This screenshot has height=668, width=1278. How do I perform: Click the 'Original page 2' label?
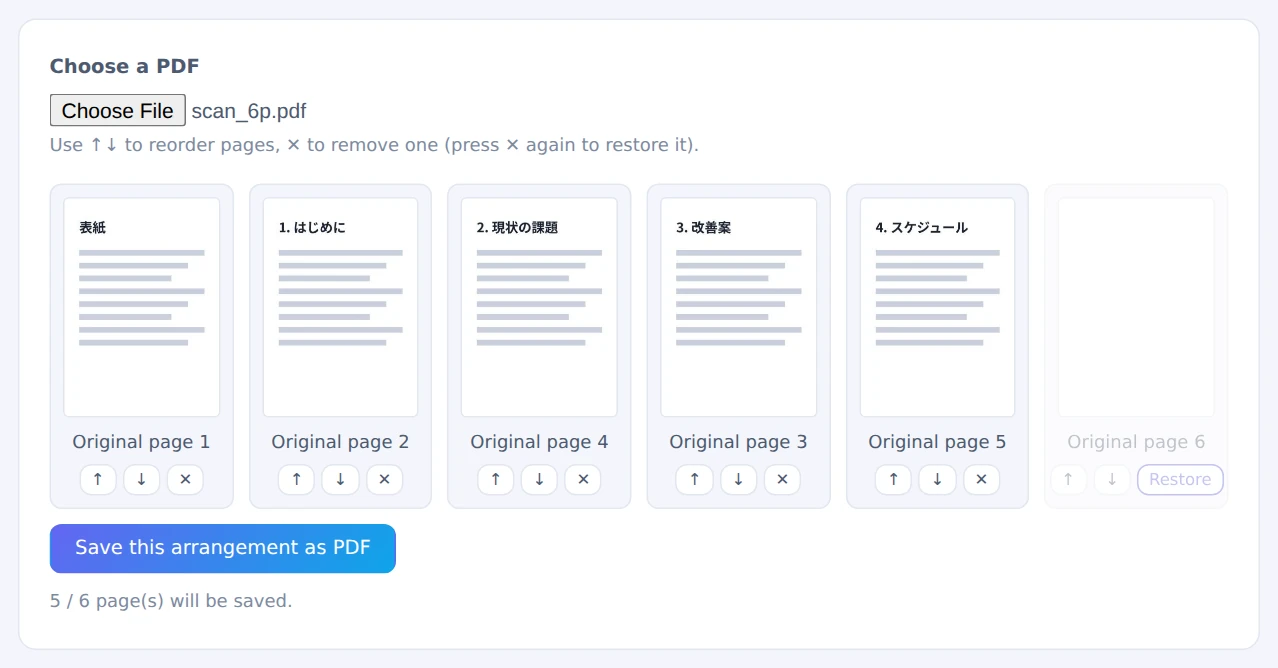pos(340,442)
